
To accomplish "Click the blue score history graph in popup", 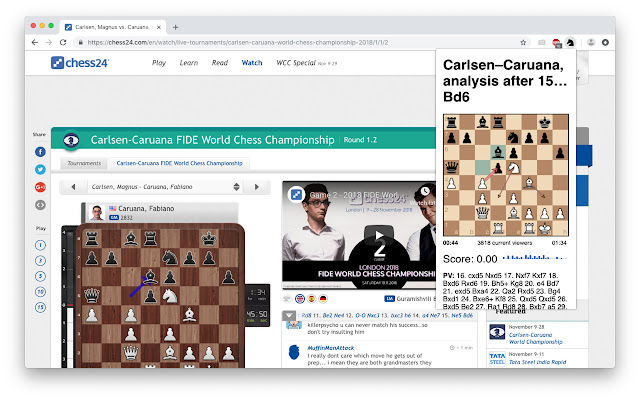I will [535, 258].
